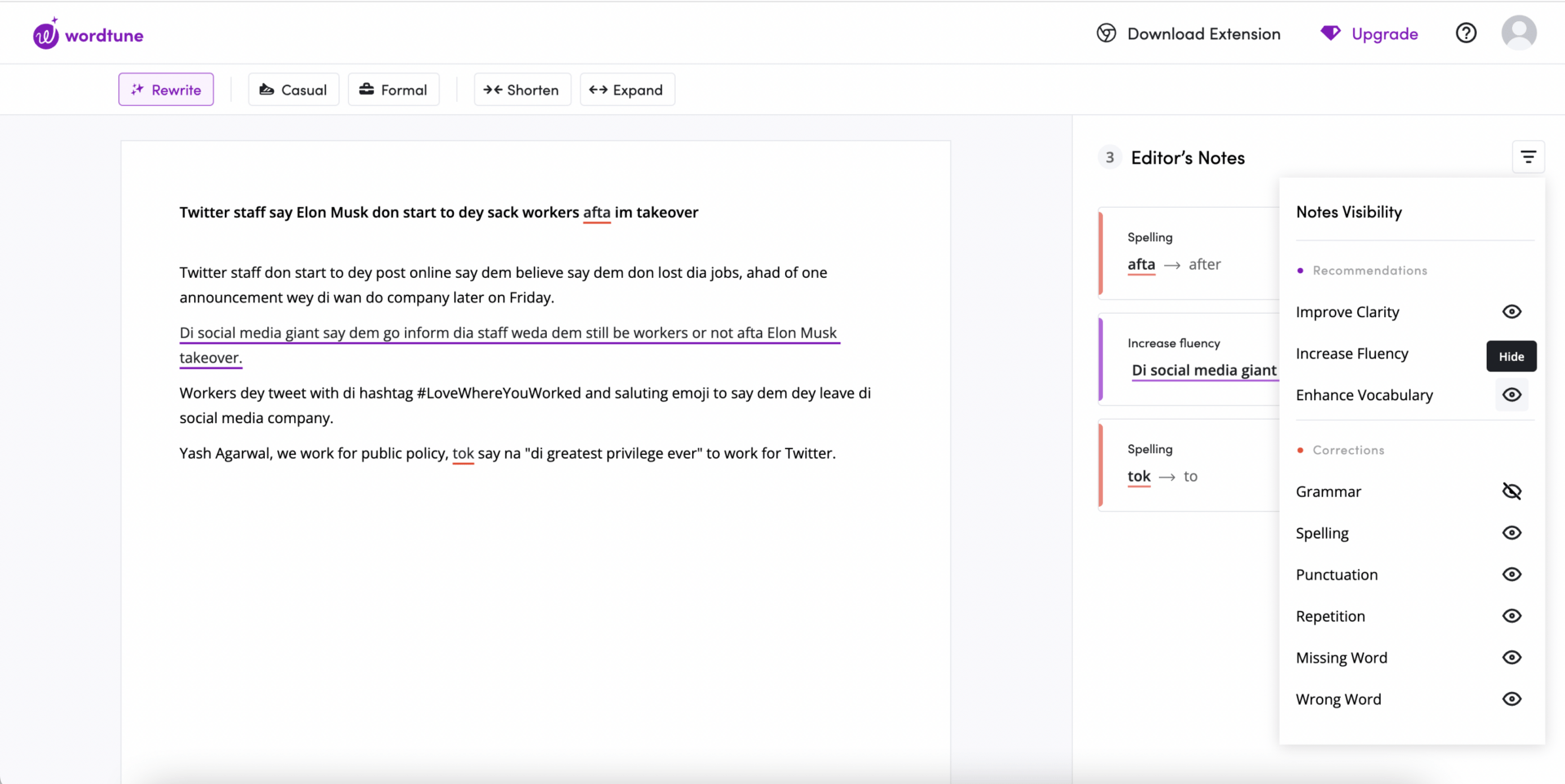Screen dimensions: 1565x784
Task: Click the Wordtune logo icon
Action: (46, 35)
